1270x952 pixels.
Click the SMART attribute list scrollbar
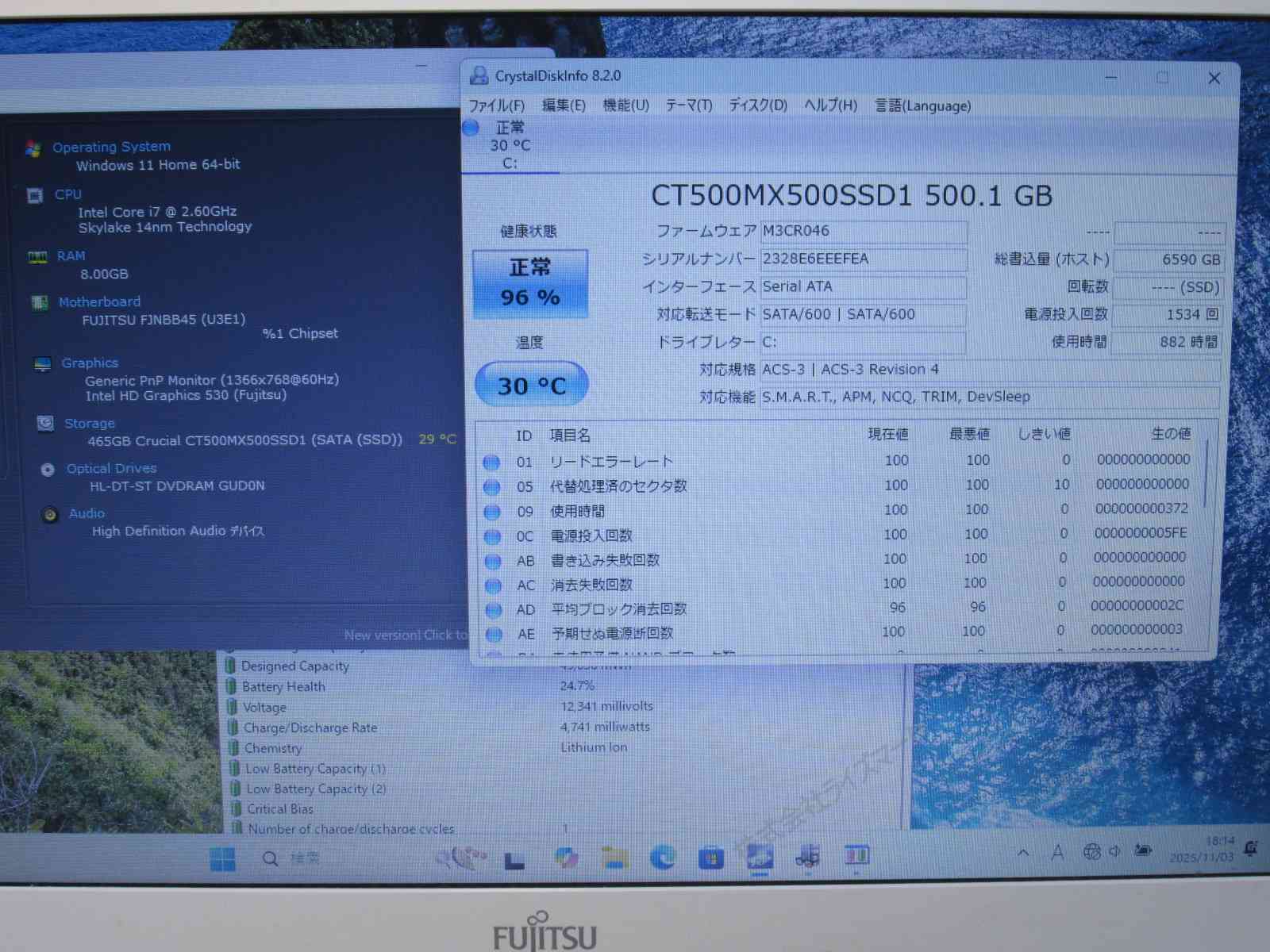(1206, 476)
